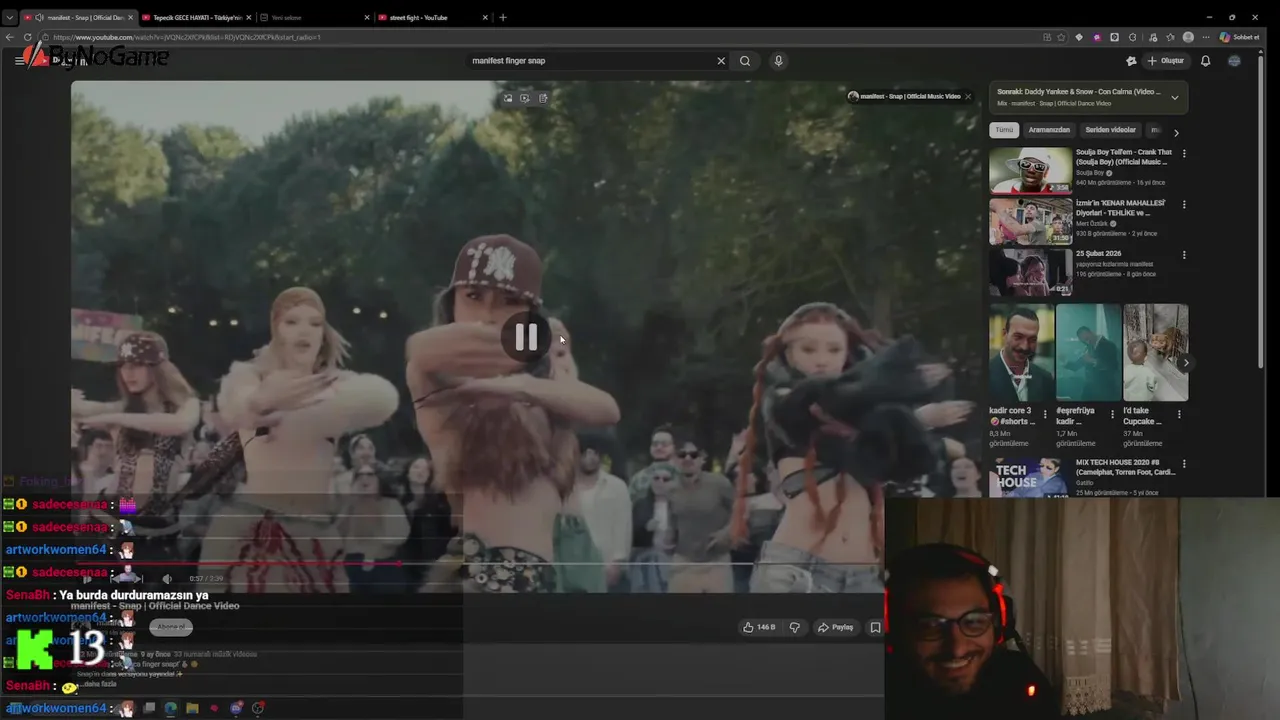Open options for I'd take Cupcake short
Screen dimensions: 1280x720
pyautogui.click(x=1180, y=413)
